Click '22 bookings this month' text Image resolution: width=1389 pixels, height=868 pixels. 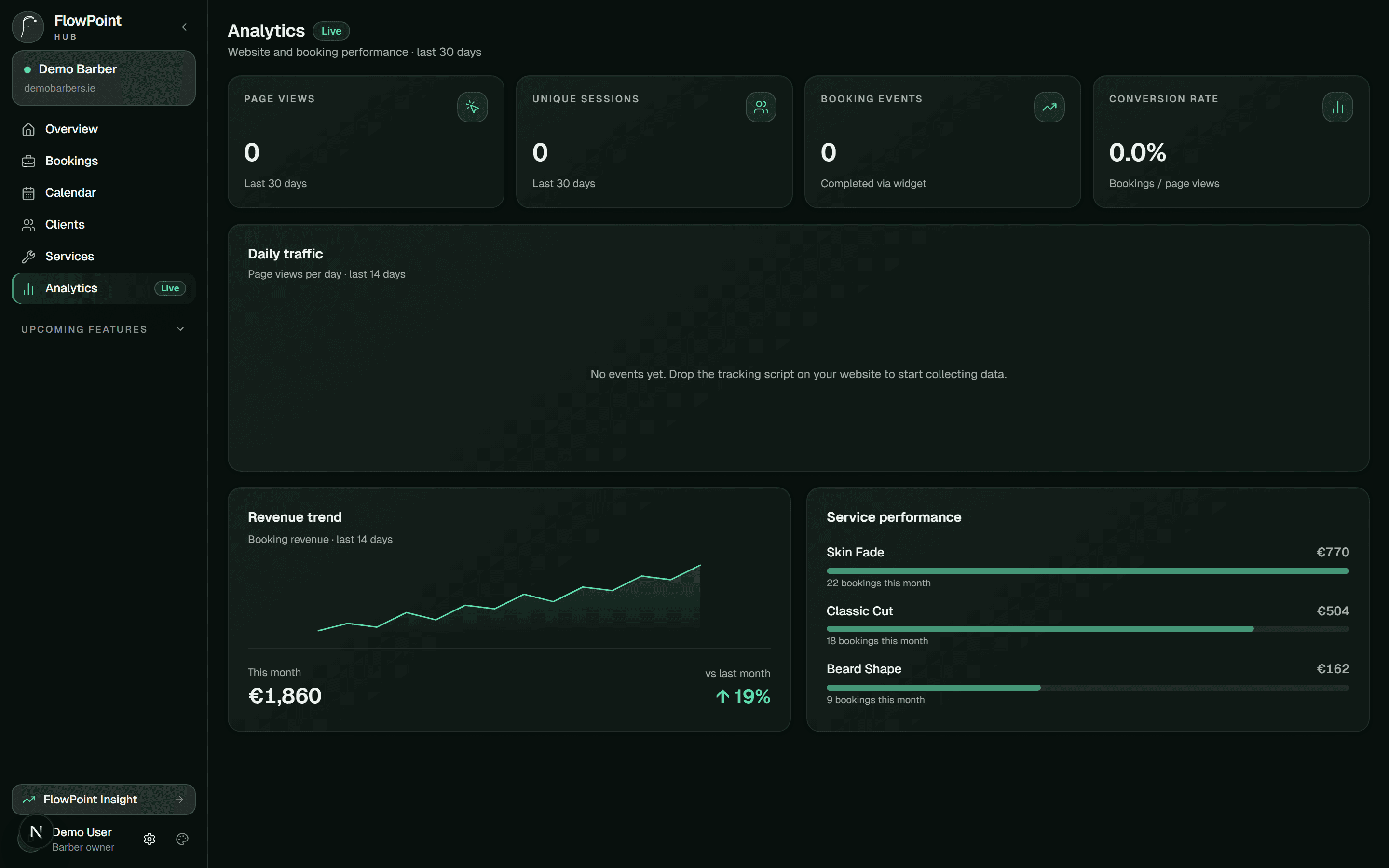pos(879,583)
